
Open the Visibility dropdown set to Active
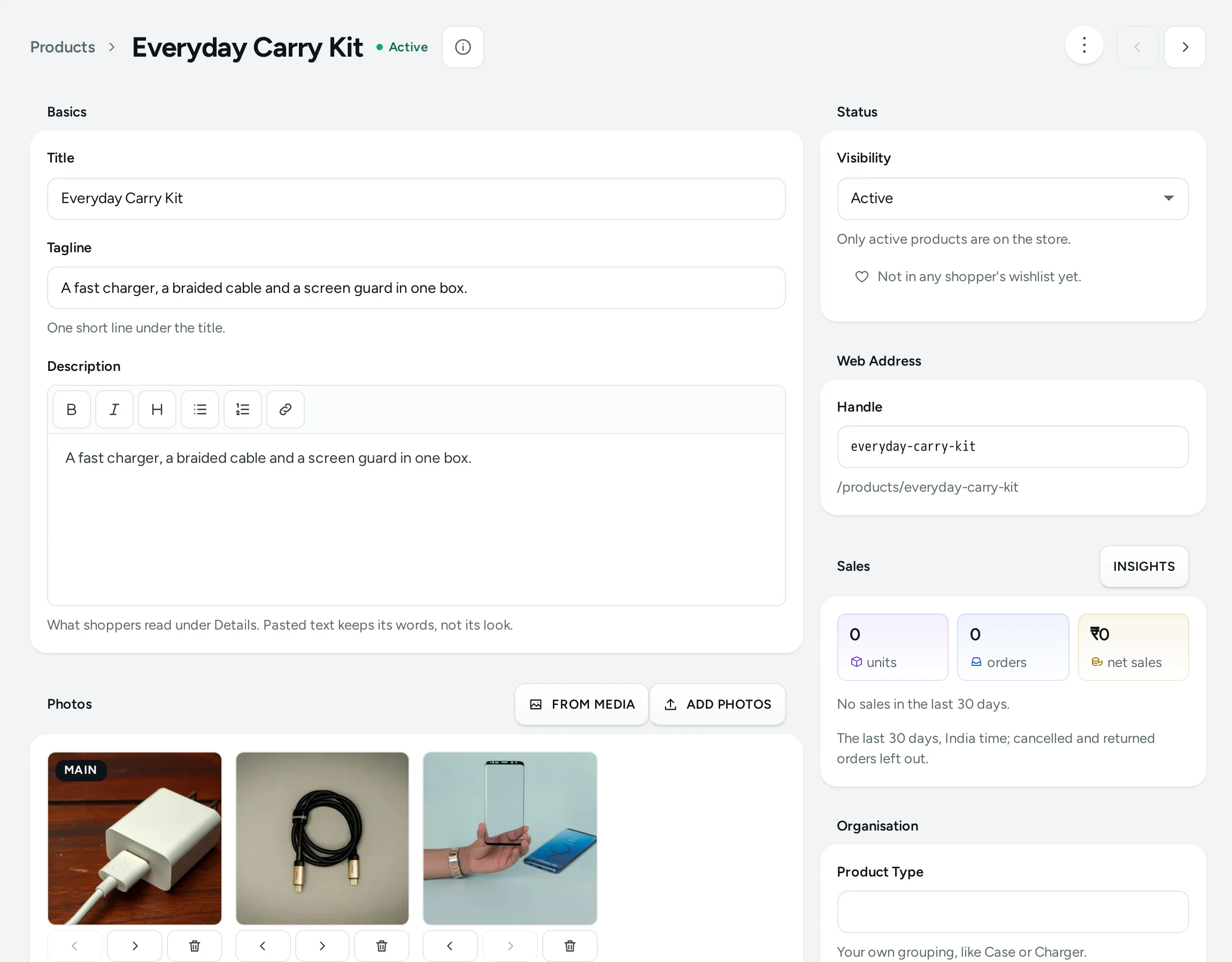pyautogui.click(x=1013, y=198)
